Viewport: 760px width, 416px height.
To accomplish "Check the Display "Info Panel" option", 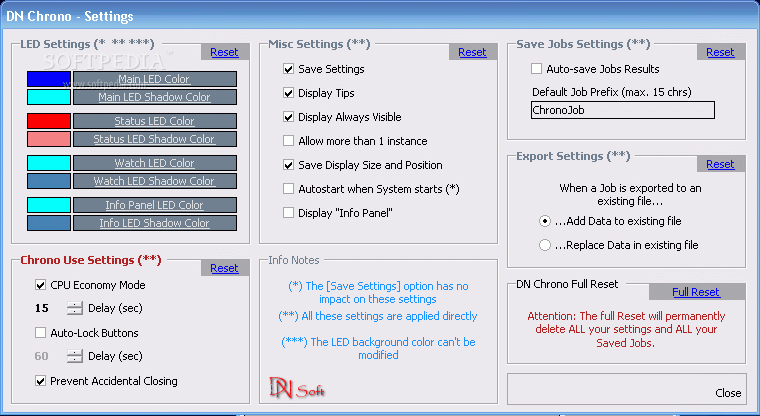I will pyautogui.click(x=288, y=212).
